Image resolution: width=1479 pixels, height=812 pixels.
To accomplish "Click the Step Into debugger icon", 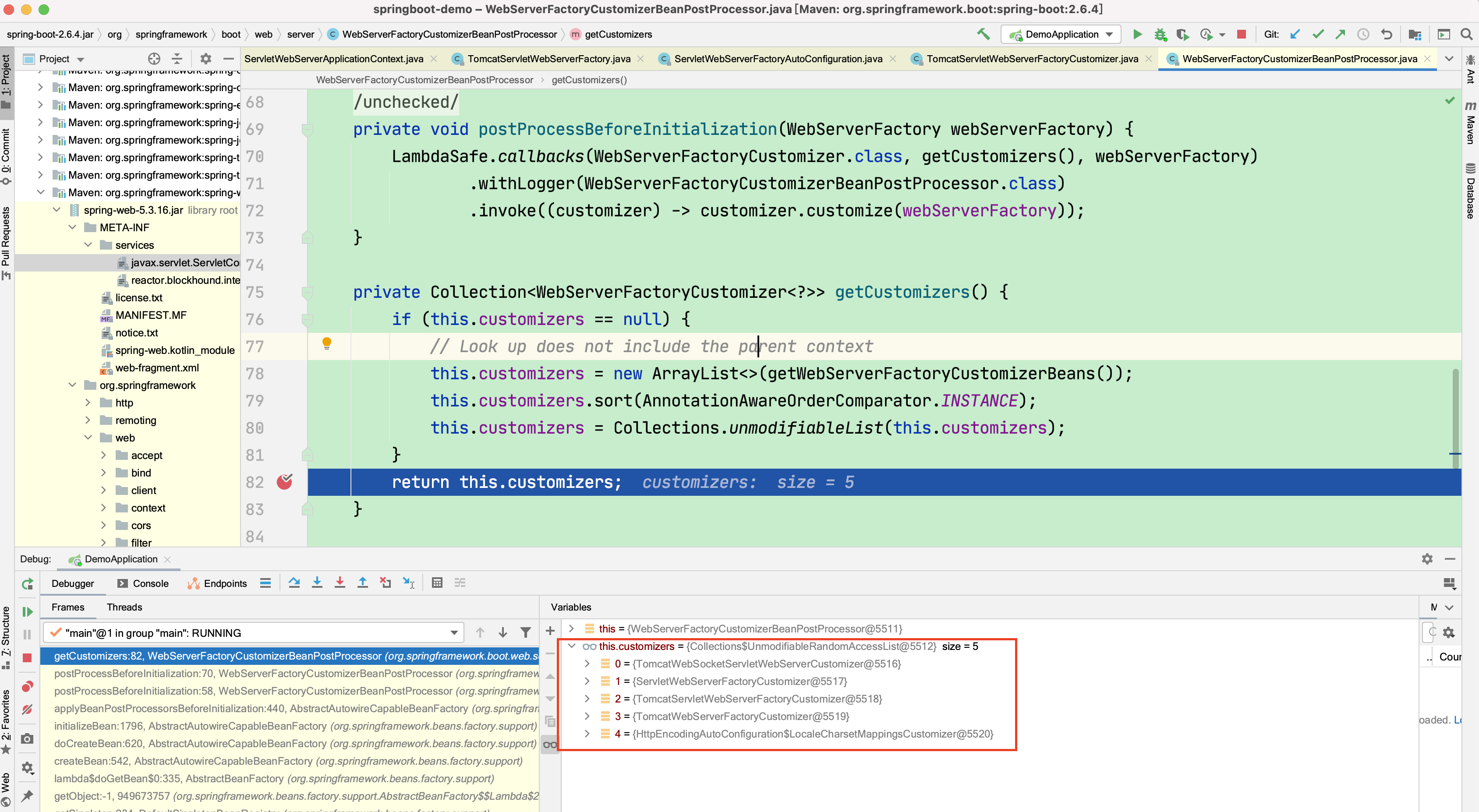I will pyautogui.click(x=317, y=583).
